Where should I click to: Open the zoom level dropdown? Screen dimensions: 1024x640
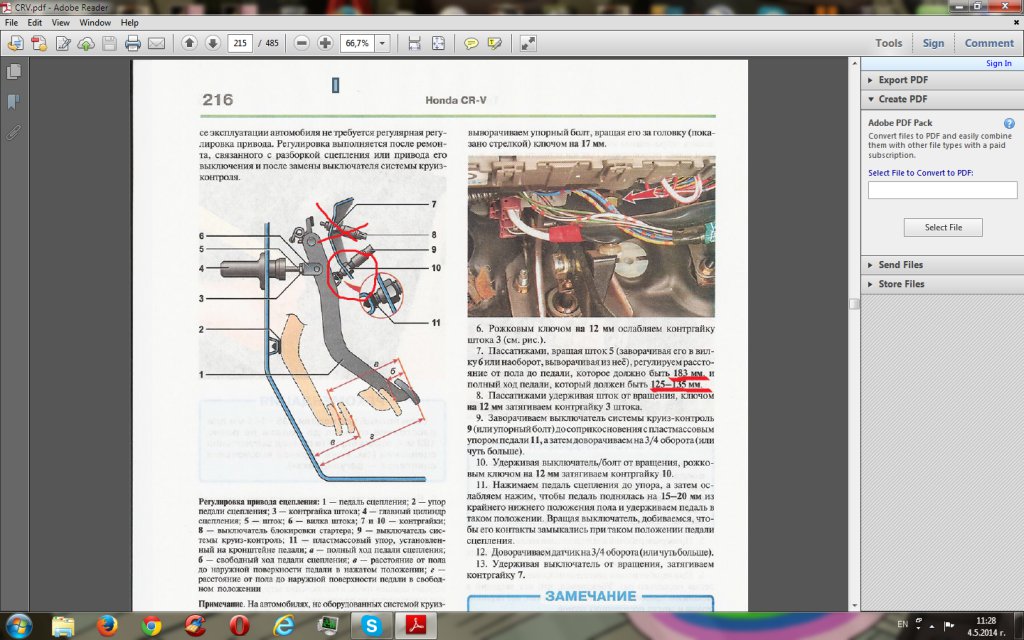pyautogui.click(x=382, y=43)
